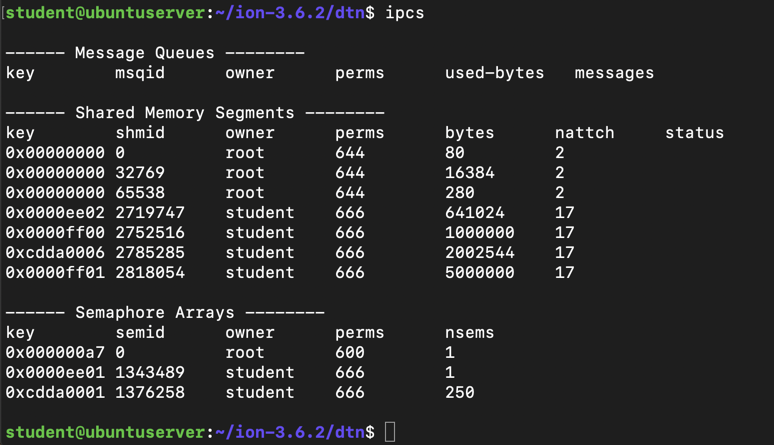Click the 'nattch' column header
774x445 pixels.
(x=584, y=133)
